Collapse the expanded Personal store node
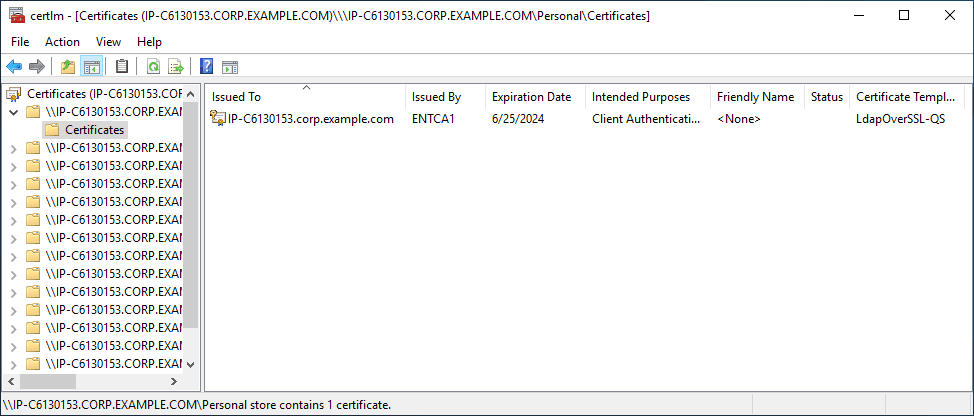974x416 pixels. point(14,112)
